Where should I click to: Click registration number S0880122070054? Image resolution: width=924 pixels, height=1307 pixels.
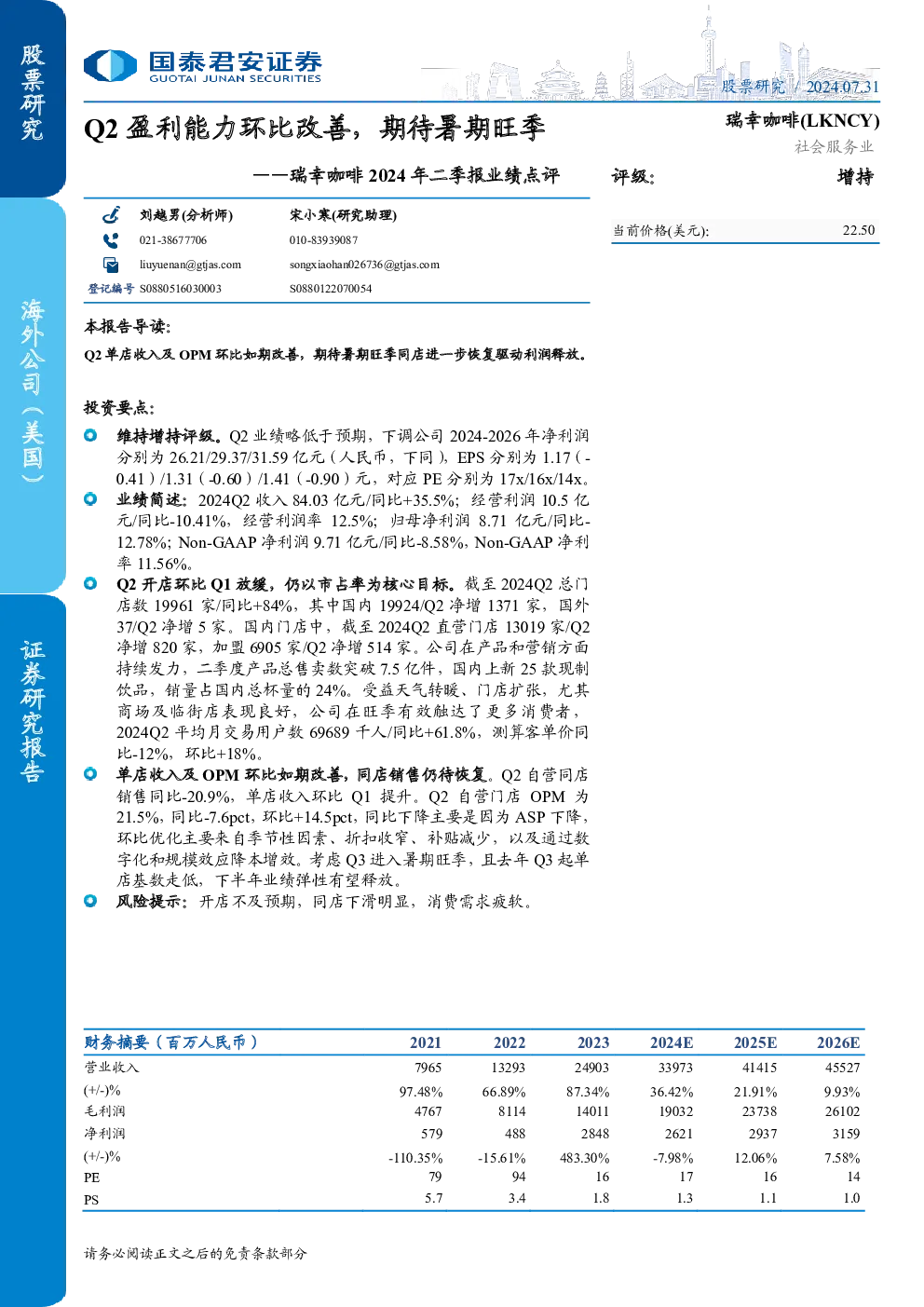331,289
